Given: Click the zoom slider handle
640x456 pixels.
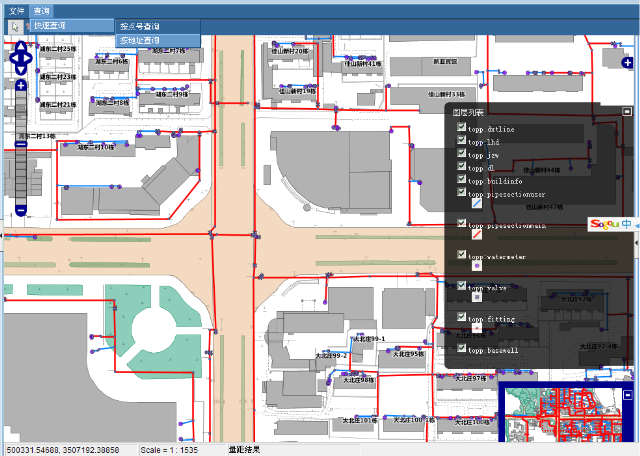Looking at the screenshot, I should (x=21, y=144).
